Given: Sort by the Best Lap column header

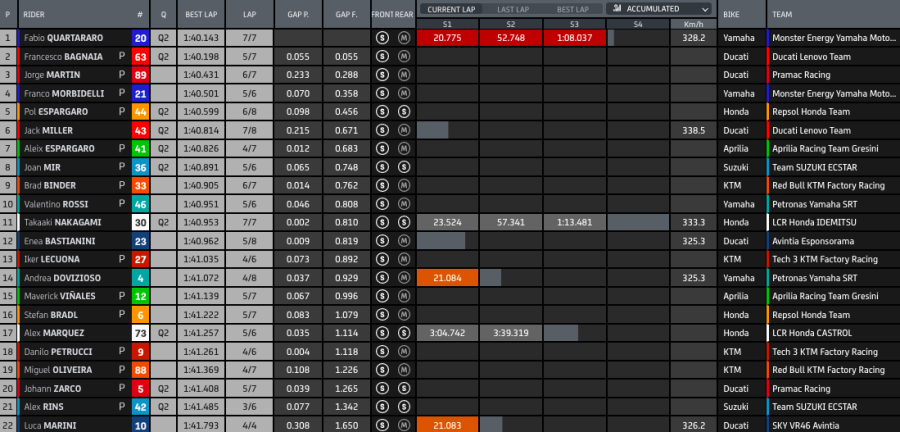Looking at the screenshot, I should pyautogui.click(x=203, y=15).
